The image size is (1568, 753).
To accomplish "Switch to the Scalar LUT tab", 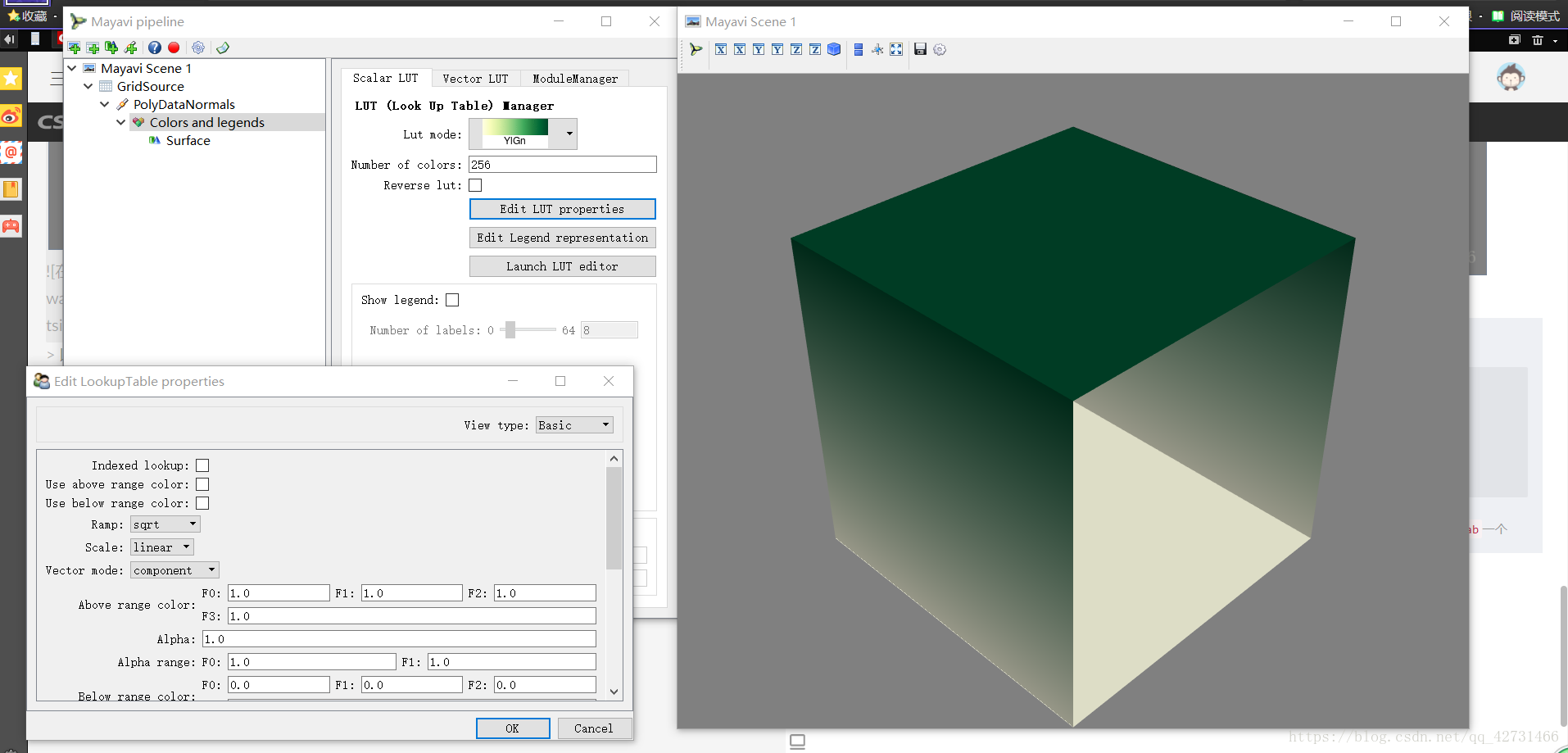I will click(x=385, y=79).
